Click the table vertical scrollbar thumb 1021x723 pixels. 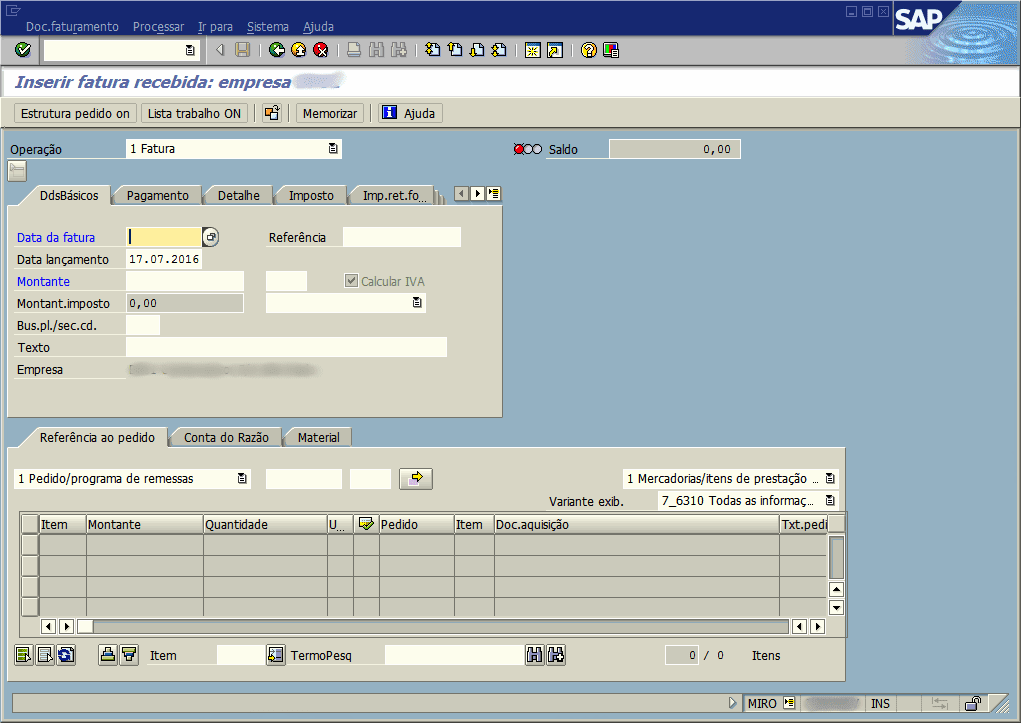[x=837, y=558]
